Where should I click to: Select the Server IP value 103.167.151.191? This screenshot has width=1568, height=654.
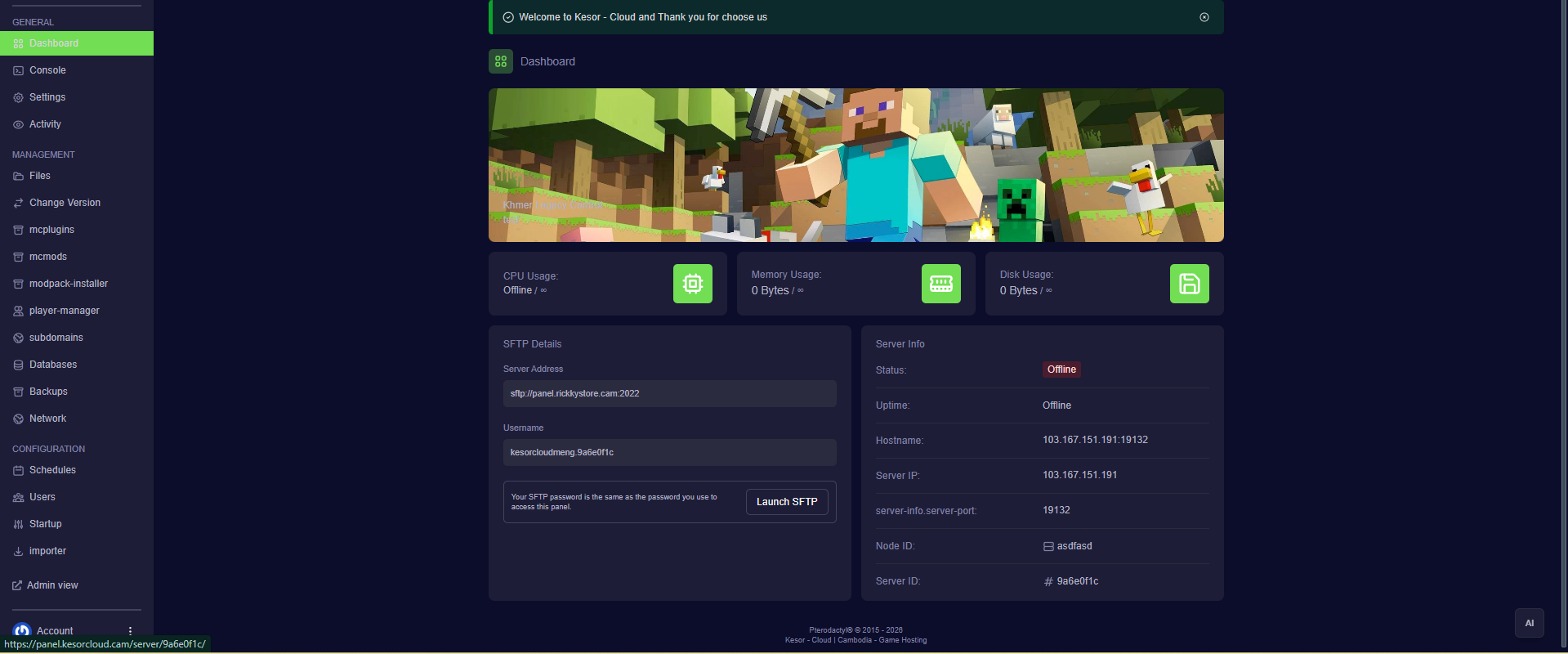click(x=1079, y=475)
